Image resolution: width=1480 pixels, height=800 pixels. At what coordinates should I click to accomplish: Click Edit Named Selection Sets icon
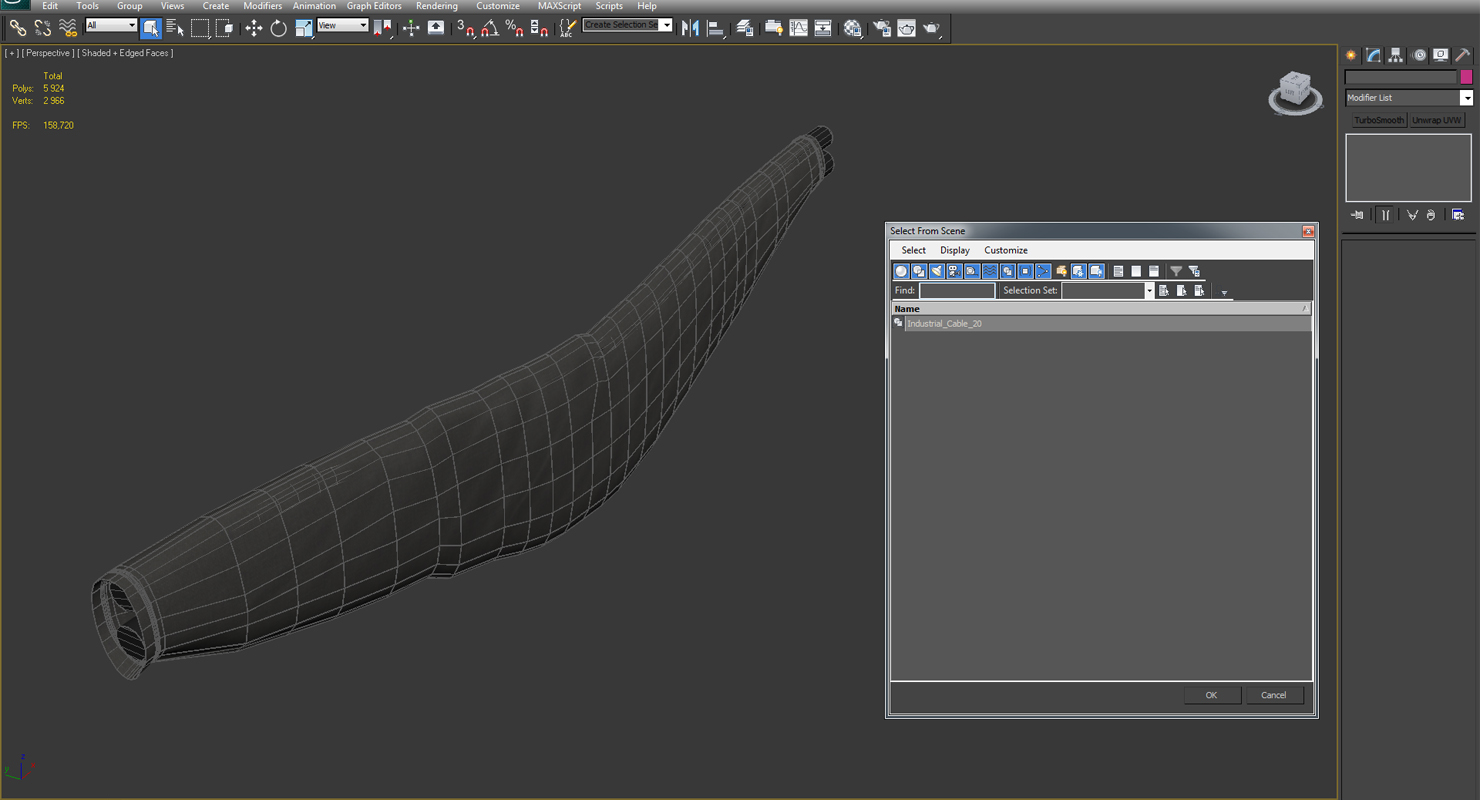567,28
